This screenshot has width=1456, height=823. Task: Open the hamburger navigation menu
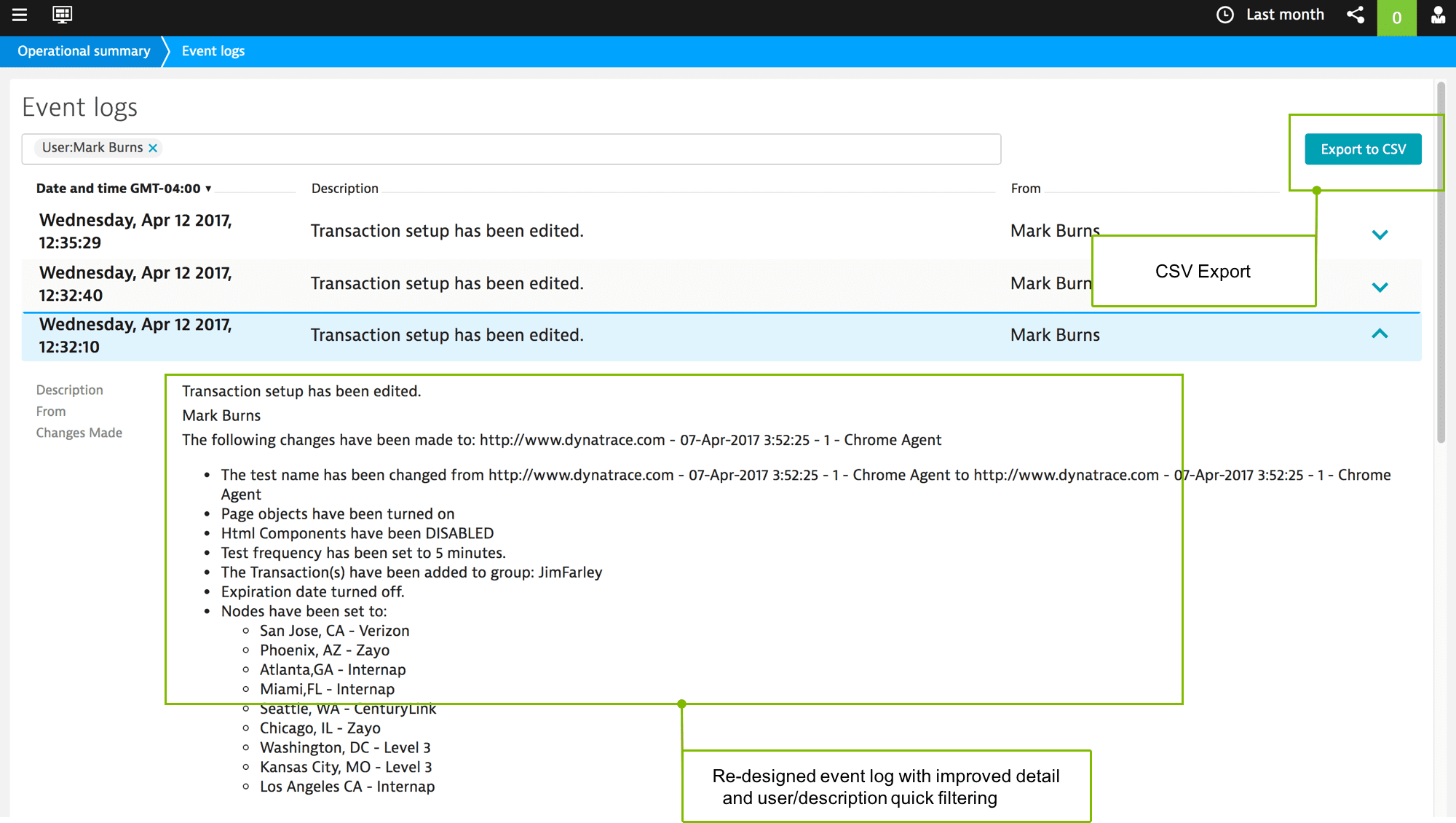[x=20, y=15]
